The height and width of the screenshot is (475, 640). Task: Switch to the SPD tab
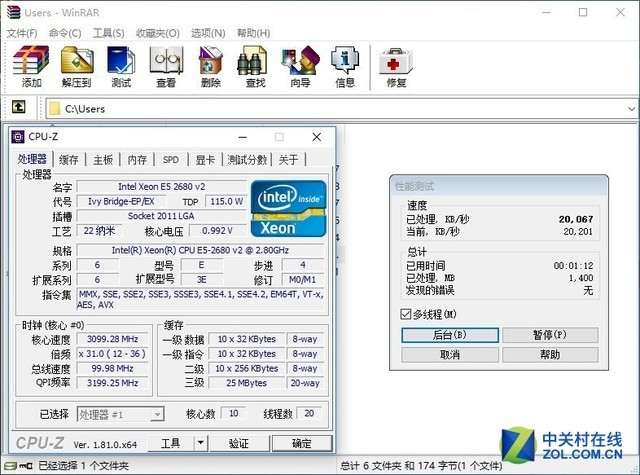(x=171, y=160)
